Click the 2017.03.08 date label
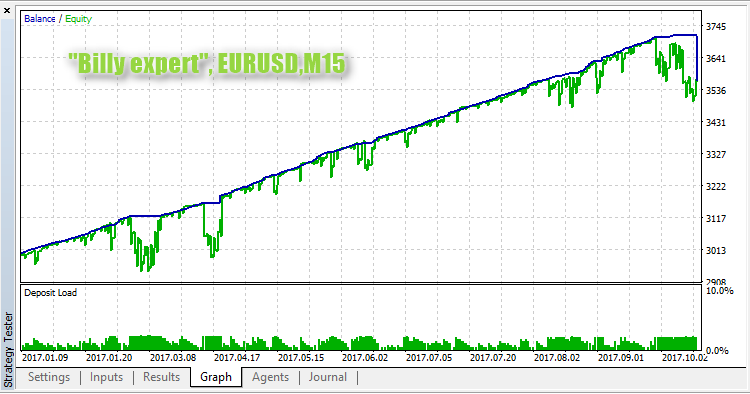 point(173,358)
